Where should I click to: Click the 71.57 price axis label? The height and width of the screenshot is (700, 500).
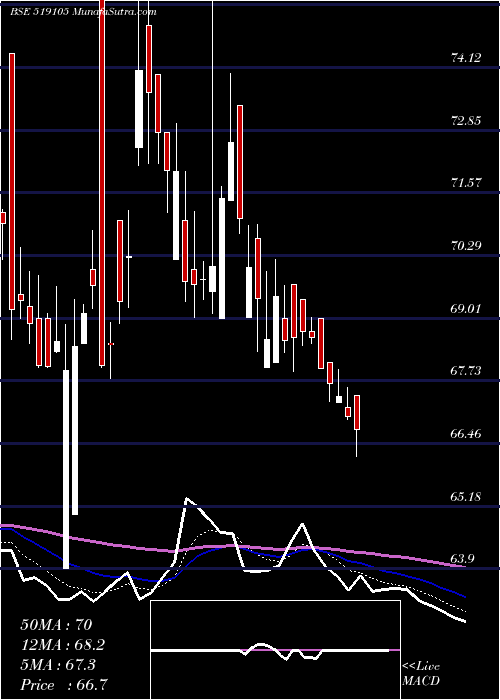click(x=466, y=183)
